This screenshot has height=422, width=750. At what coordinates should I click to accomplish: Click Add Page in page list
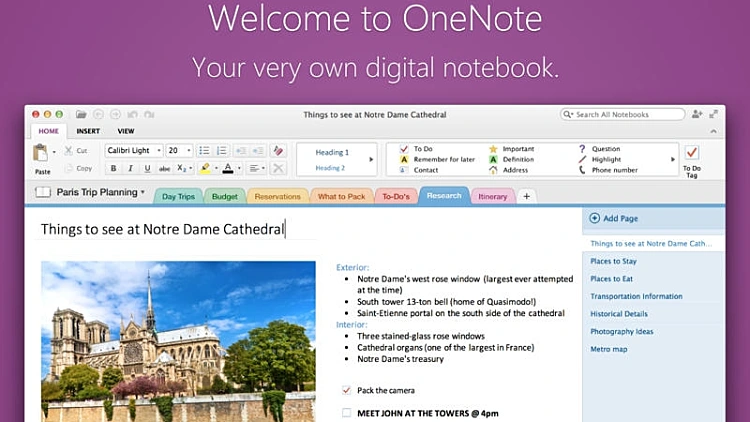(x=614, y=218)
